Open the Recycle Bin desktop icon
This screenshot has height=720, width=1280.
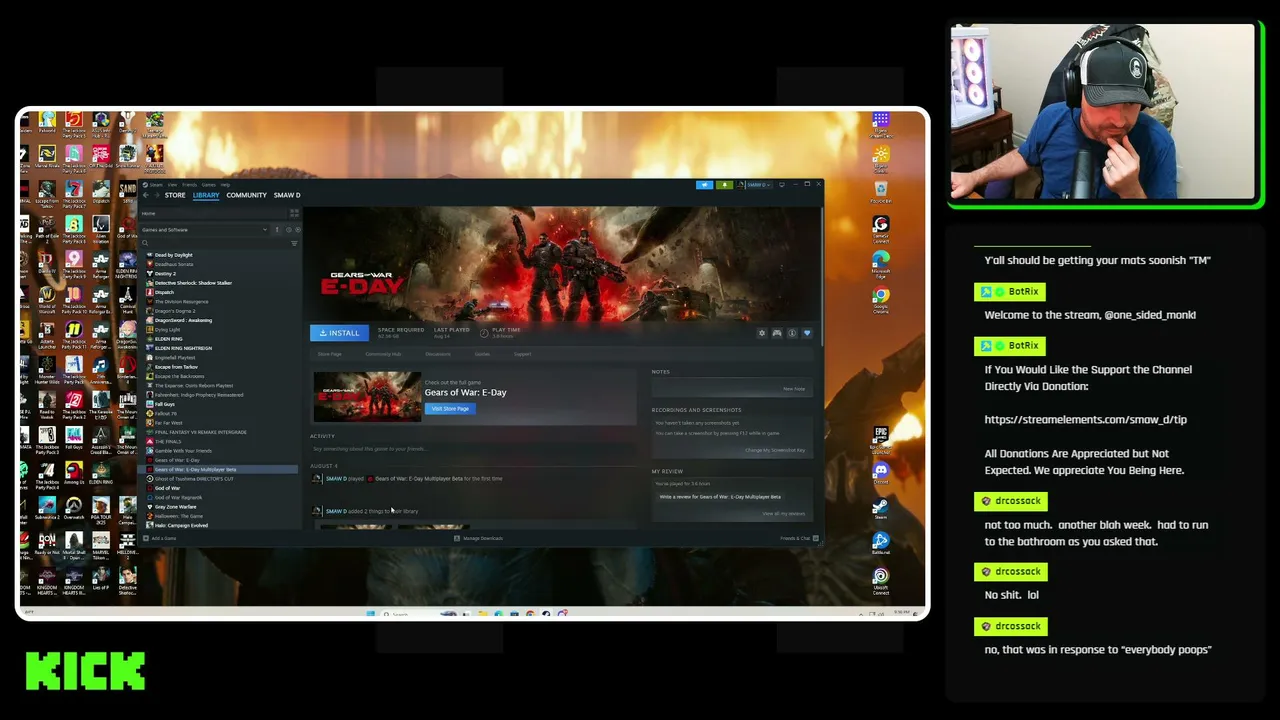click(x=880, y=192)
